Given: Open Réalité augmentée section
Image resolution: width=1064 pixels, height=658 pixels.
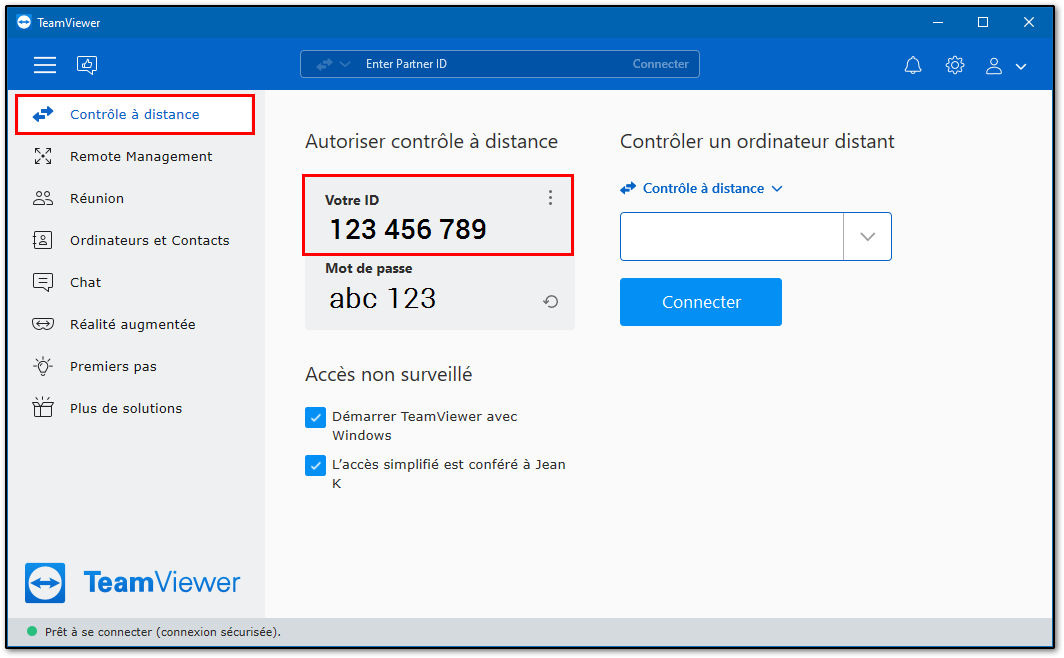Looking at the screenshot, I should click(135, 325).
